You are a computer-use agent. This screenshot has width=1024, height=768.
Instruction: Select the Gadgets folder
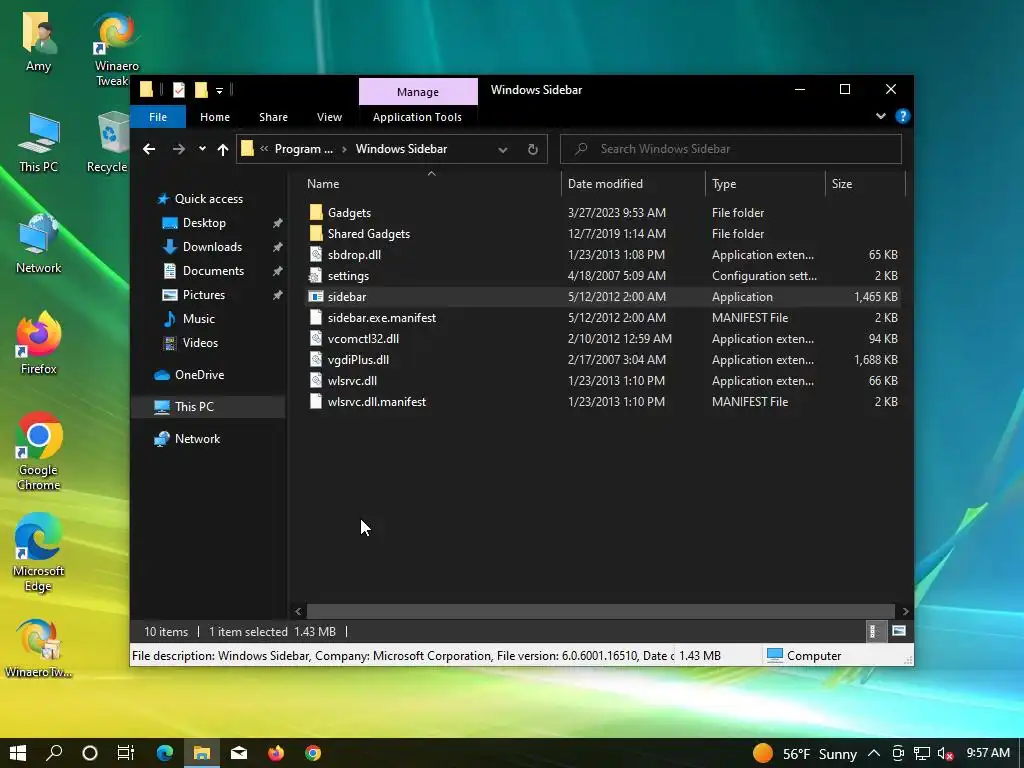[349, 213]
